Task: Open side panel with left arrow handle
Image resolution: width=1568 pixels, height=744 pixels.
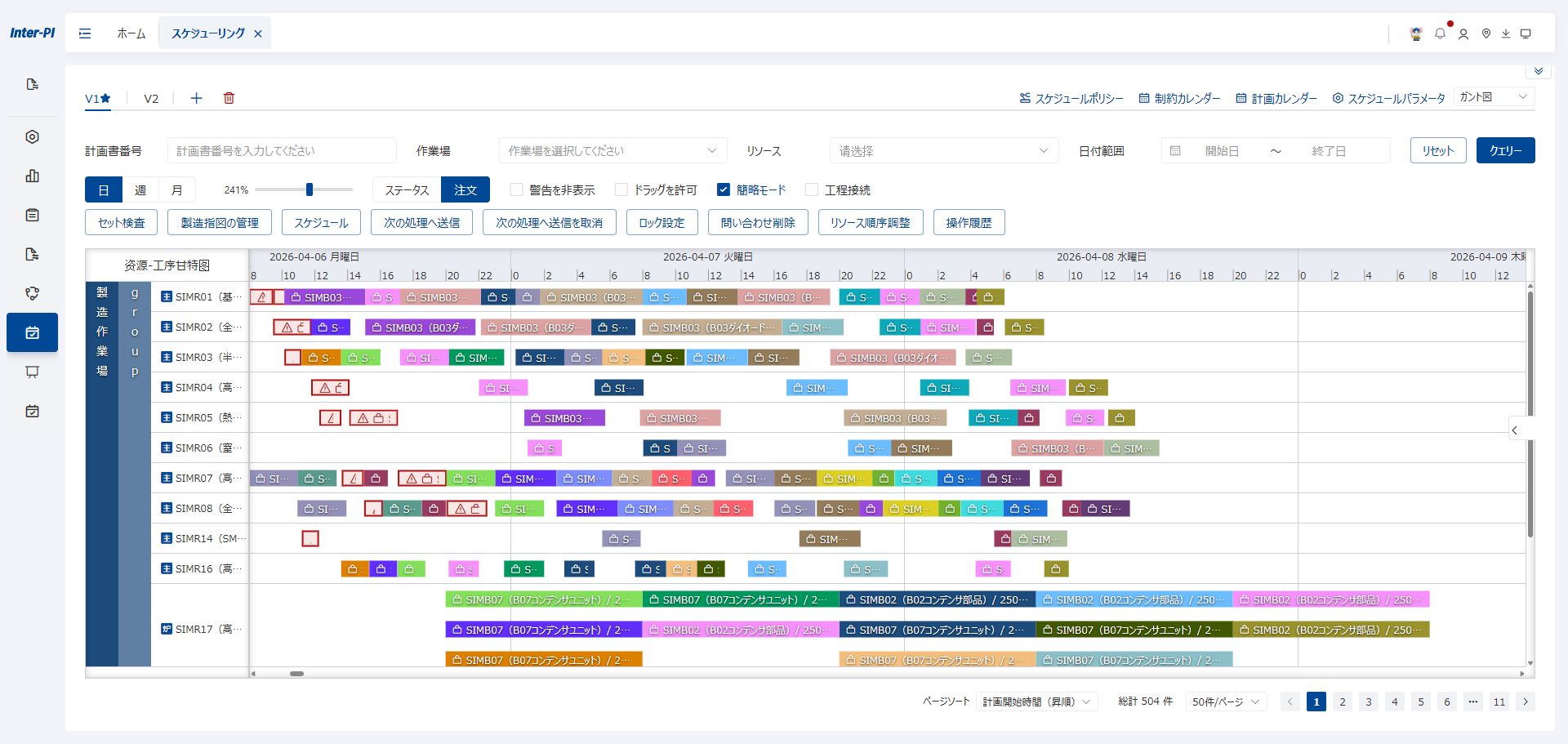Action: [x=1516, y=430]
